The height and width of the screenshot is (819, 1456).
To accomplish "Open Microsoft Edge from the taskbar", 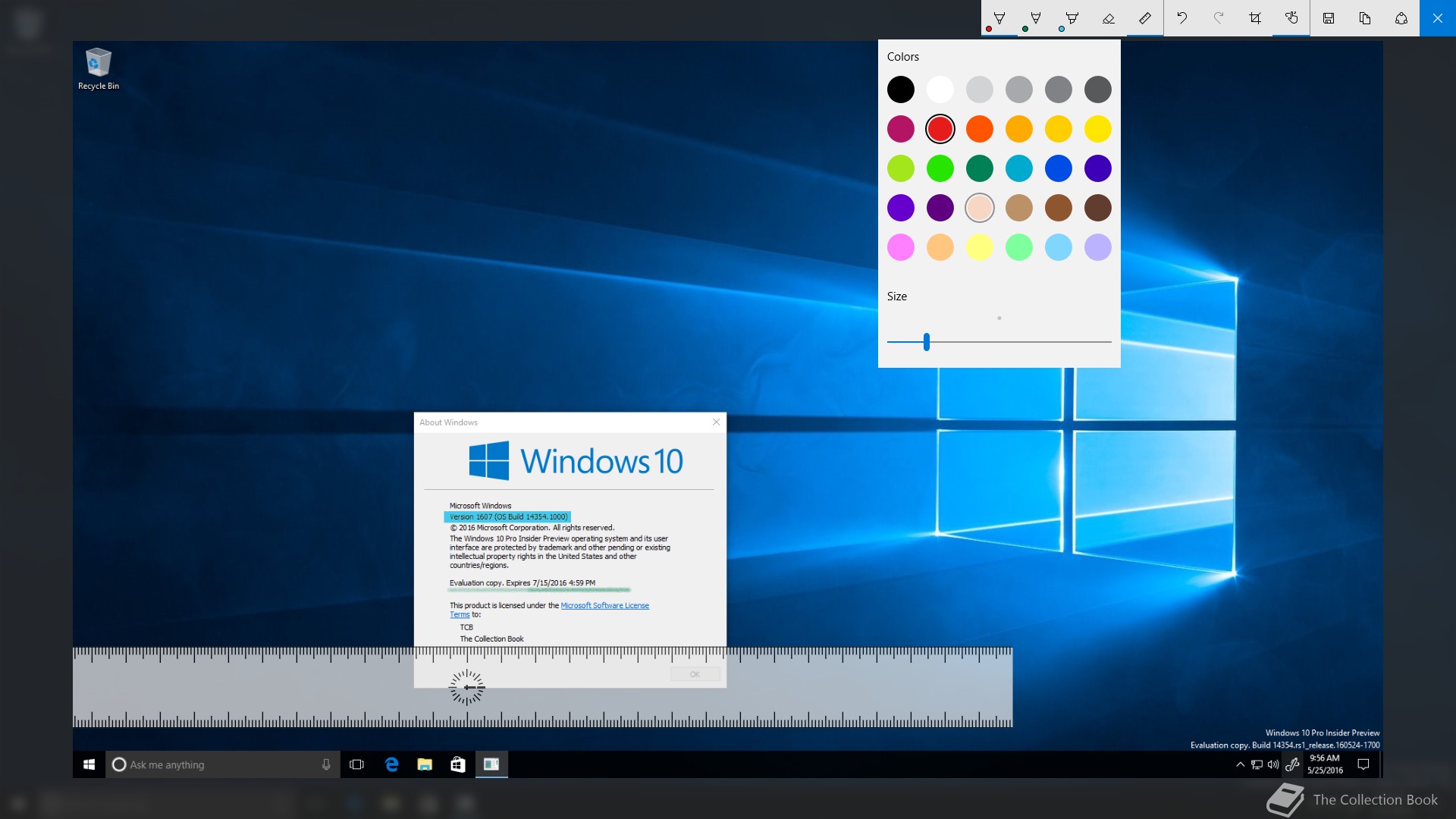I will pyautogui.click(x=391, y=764).
